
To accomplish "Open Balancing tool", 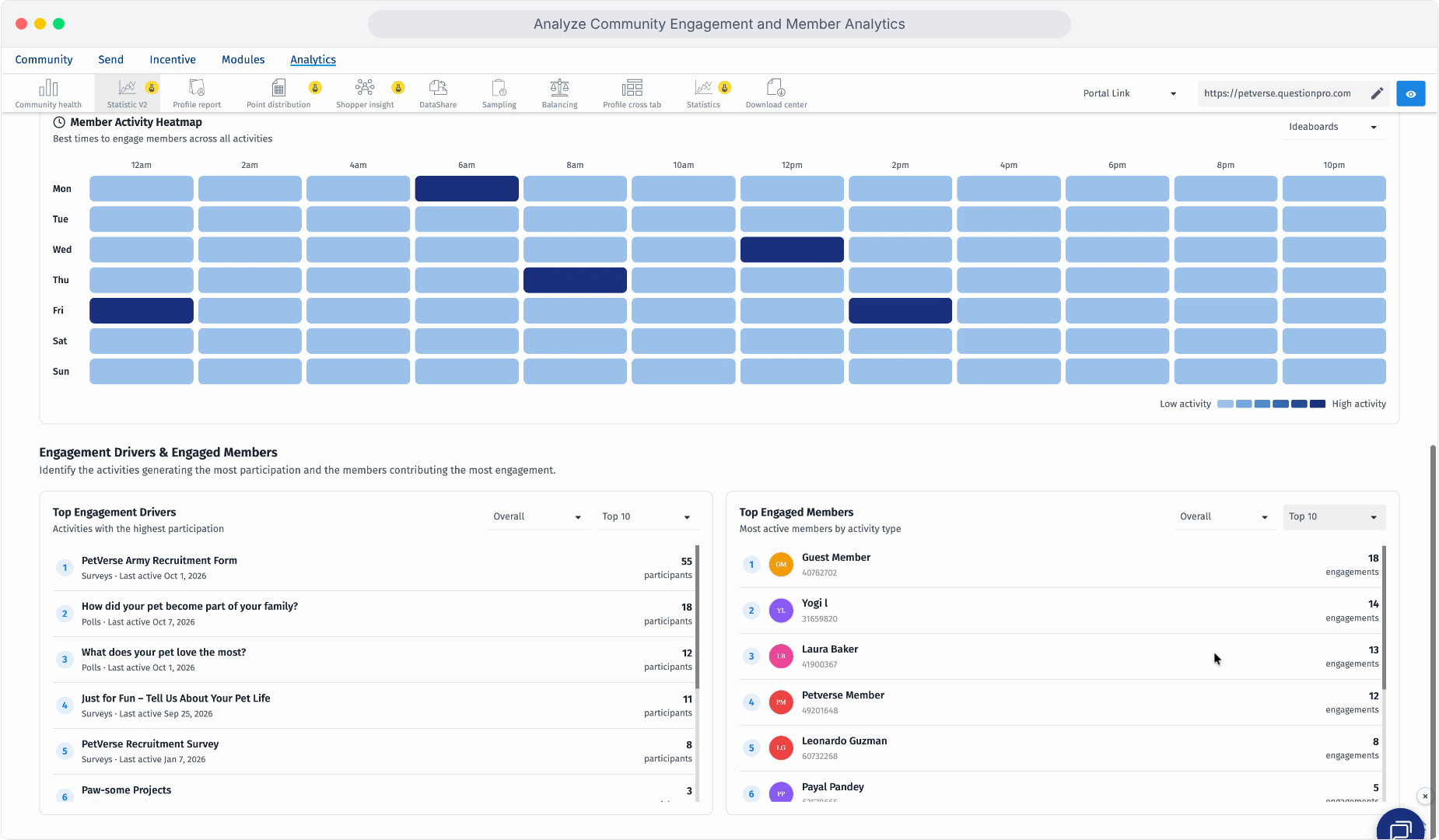I will 560,93.
